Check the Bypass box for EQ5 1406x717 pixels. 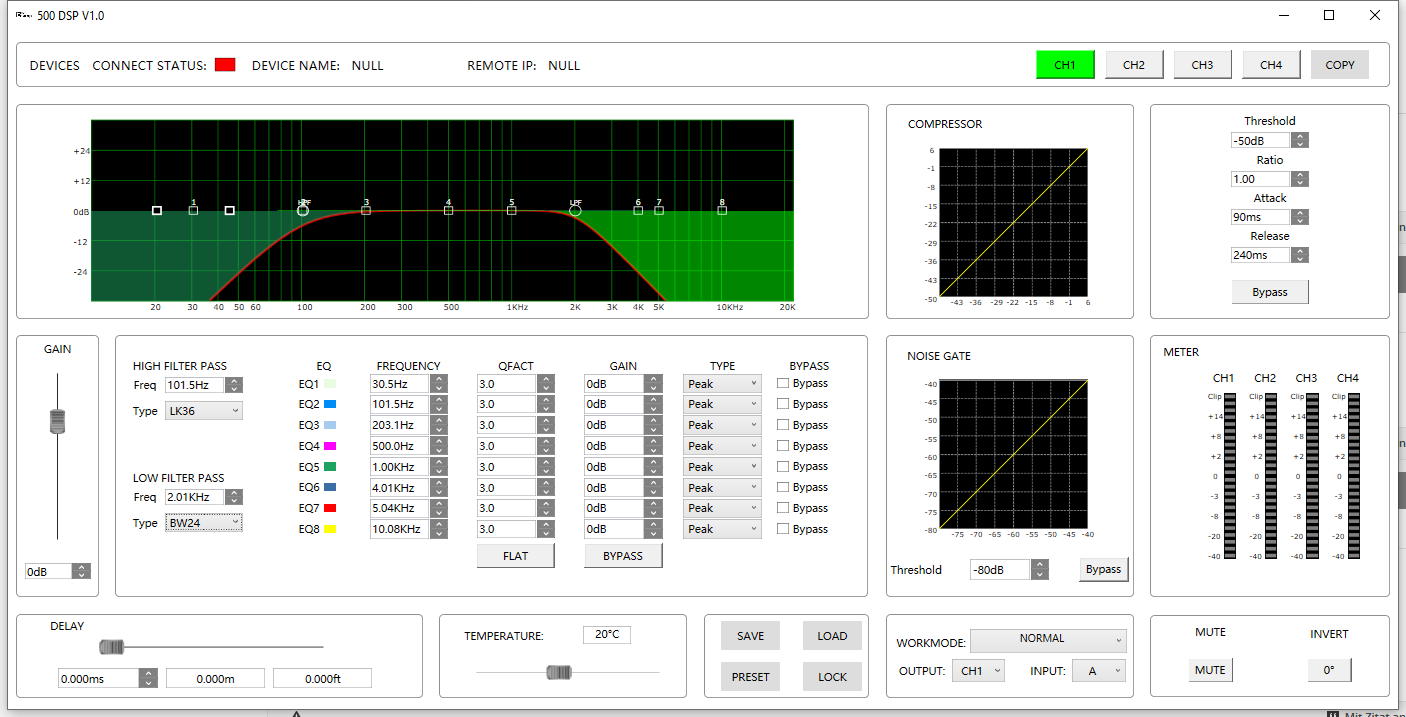tap(783, 466)
